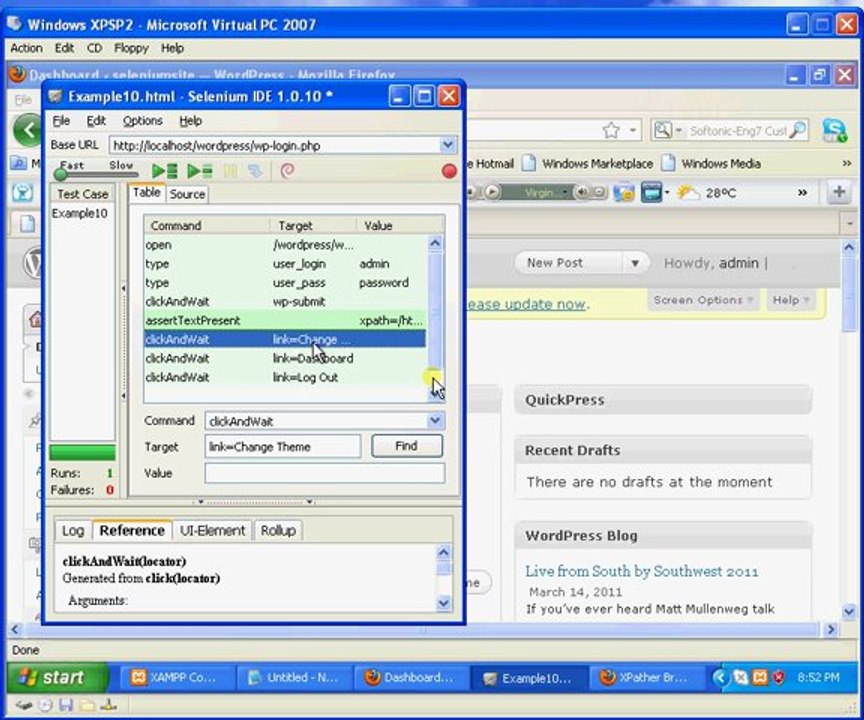The width and height of the screenshot is (864, 720).
Task: Click the Firefox back arrow button
Action: pyautogui.click(x=29, y=130)
